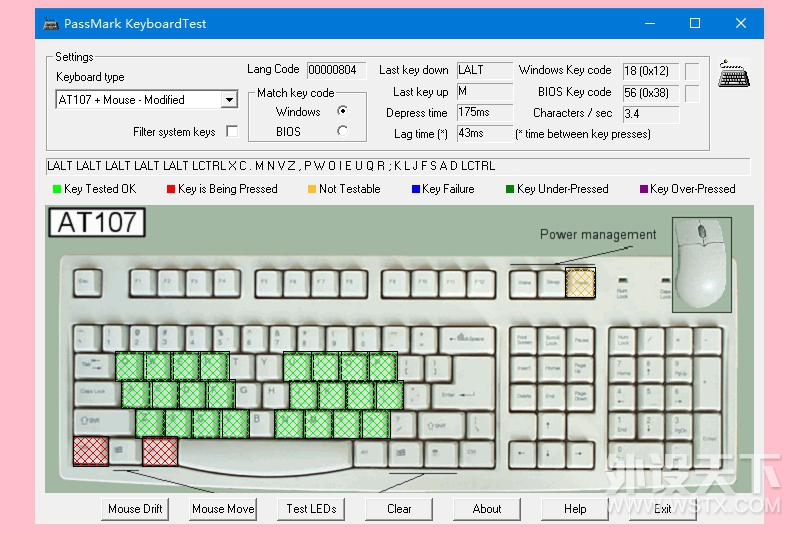Click the red hatched left Alt key
This screenshot has height=533, width=800.
pyautogui.click(x=160, y=451)
